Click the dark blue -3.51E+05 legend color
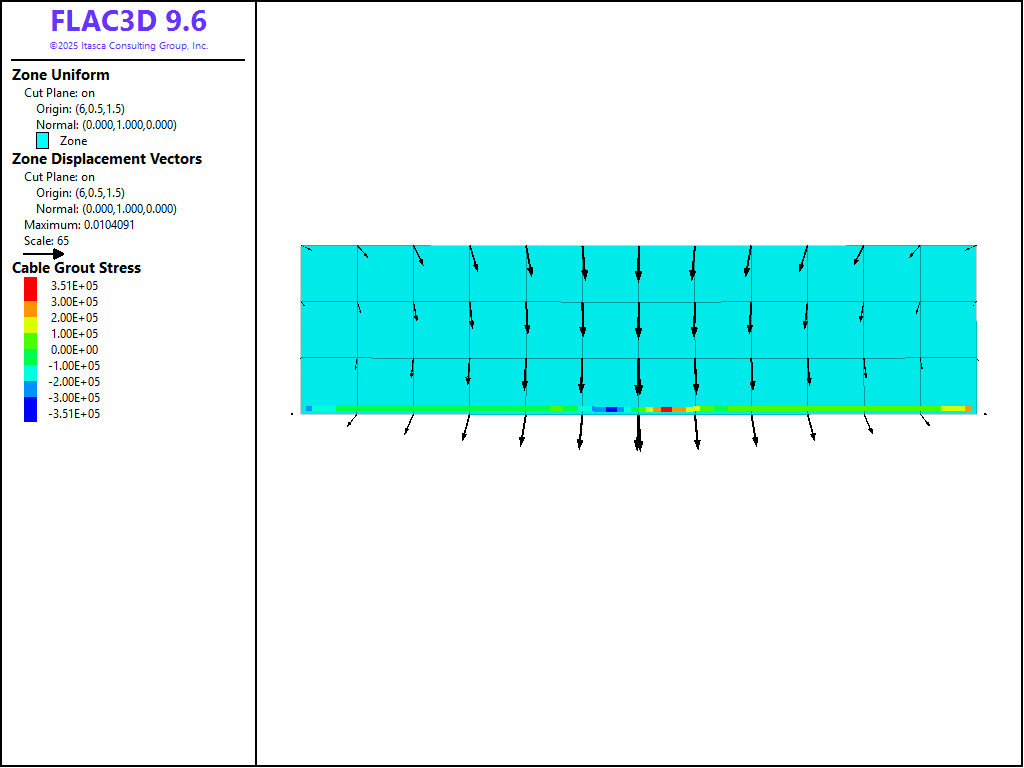 tap(30, 413)
